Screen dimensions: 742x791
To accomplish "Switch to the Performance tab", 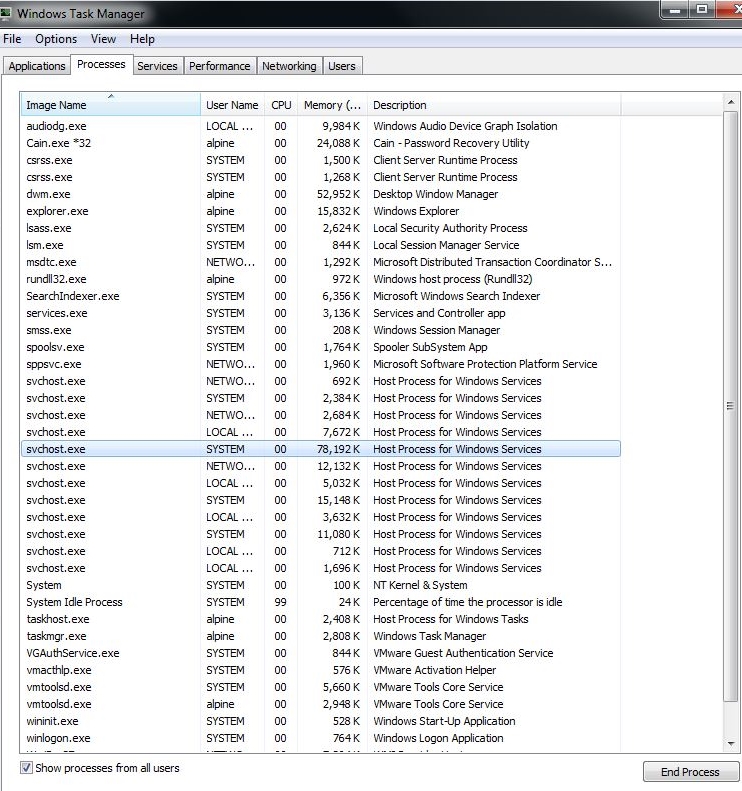I will pyautogui.click(x=220, y=66).
